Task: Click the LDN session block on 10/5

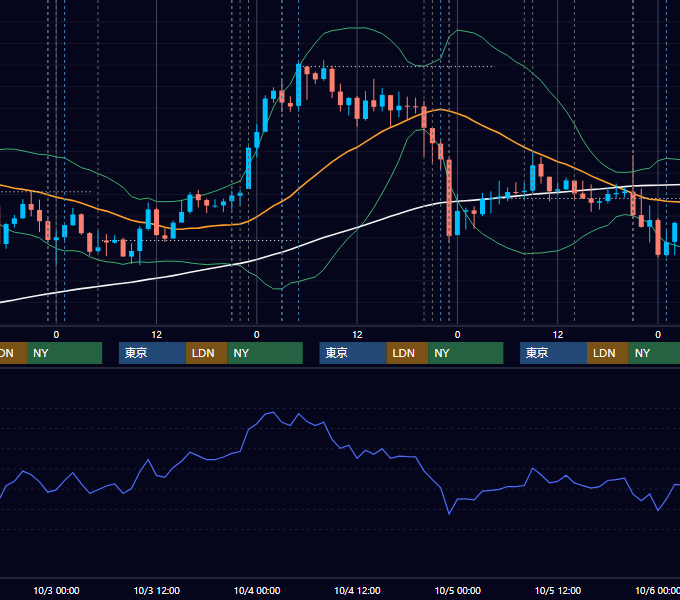Action: [608, 353]
